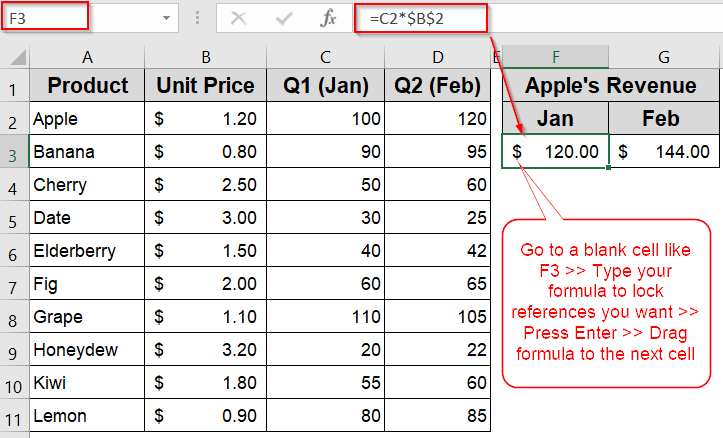Screen dimensions: 723x438
Task: Select row 2 header
Action: click(x=14, y=118)
